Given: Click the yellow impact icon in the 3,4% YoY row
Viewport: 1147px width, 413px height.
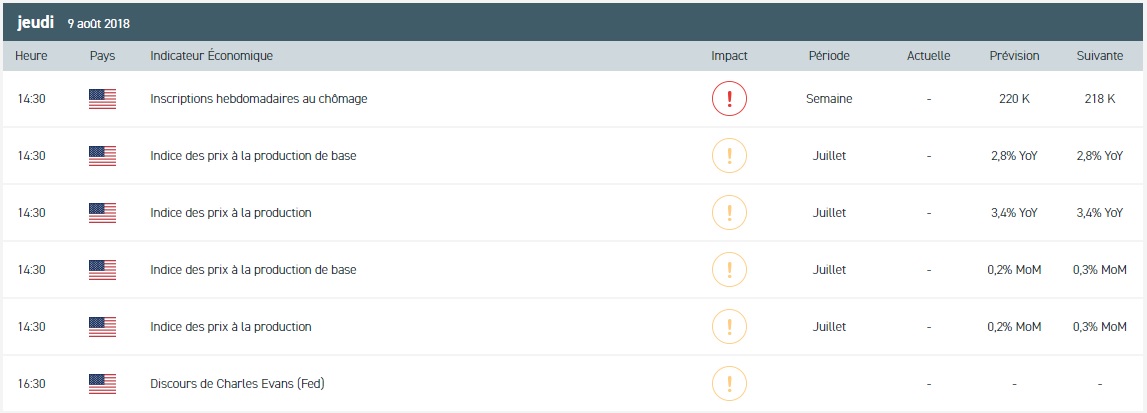Looking at the screenshot, I should click(x=729, y=213).
